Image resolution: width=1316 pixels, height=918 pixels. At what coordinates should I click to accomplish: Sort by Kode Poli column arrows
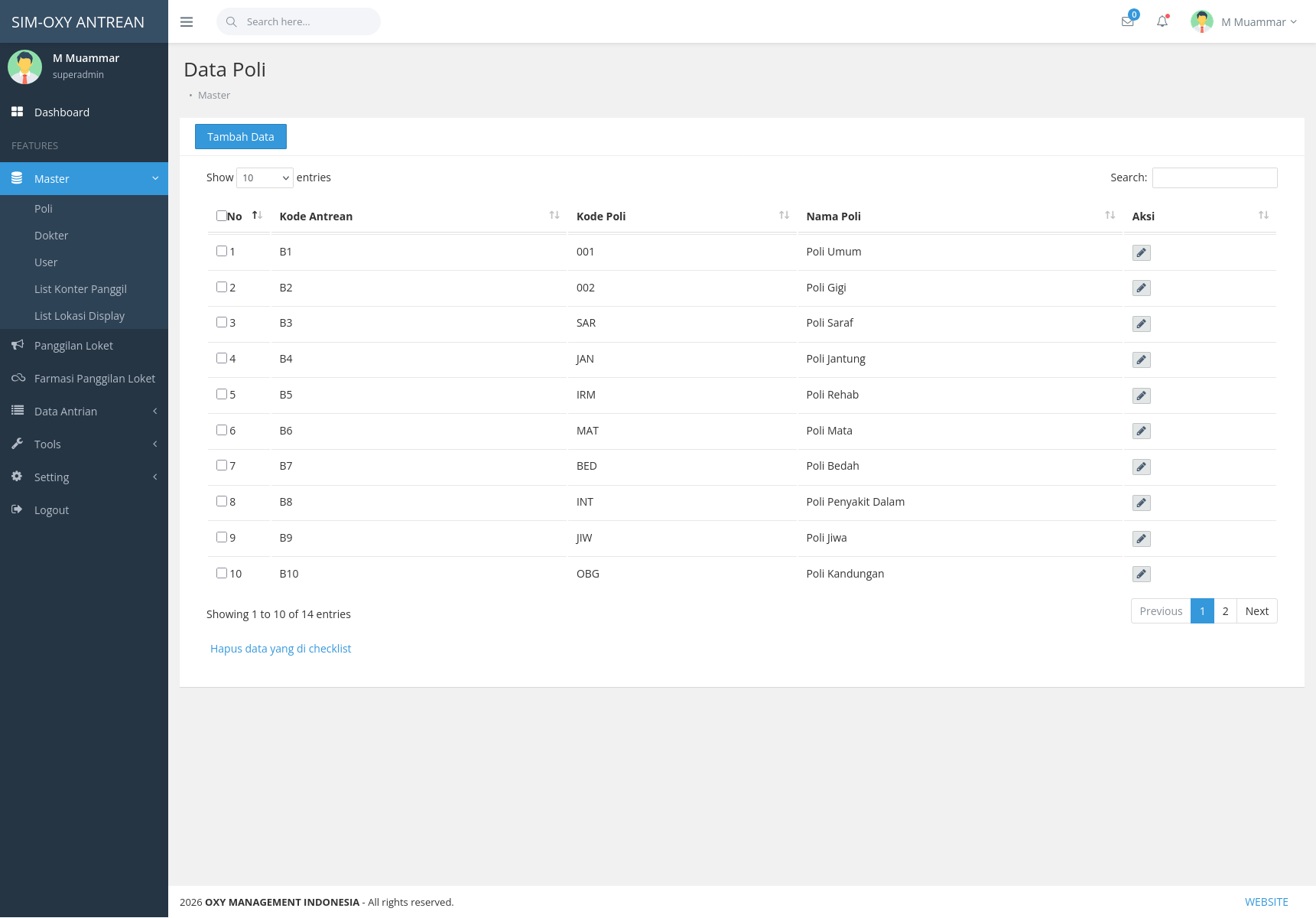(784, 216)
